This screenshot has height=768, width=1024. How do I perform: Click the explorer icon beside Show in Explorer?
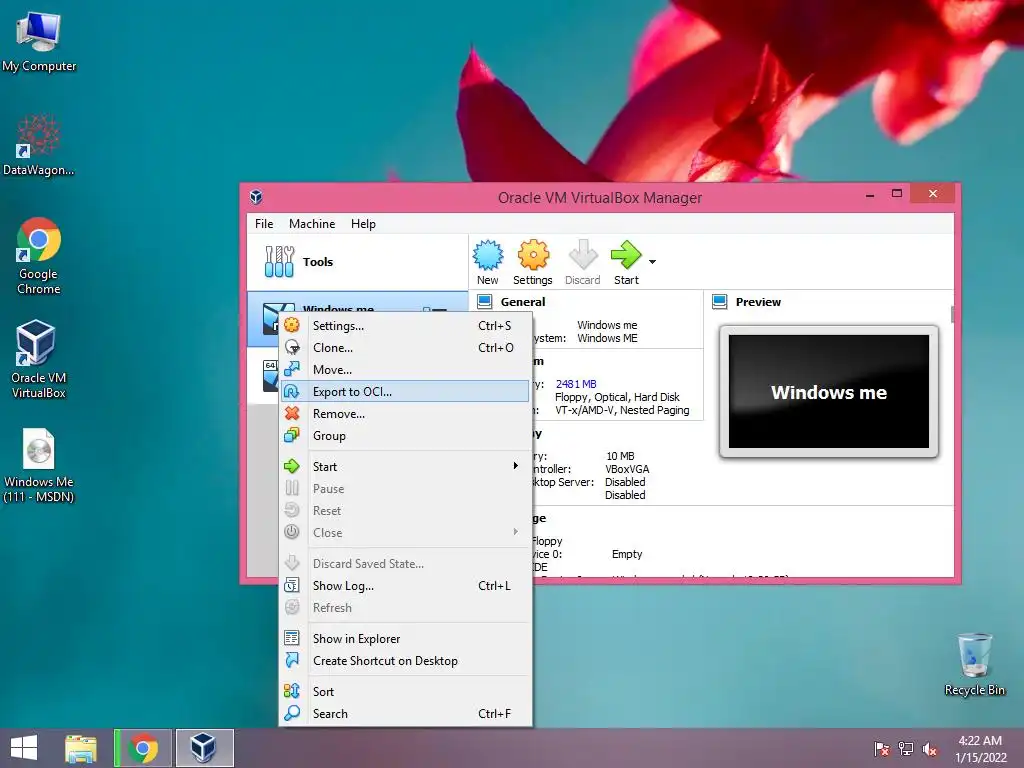(x=292, y=638)
